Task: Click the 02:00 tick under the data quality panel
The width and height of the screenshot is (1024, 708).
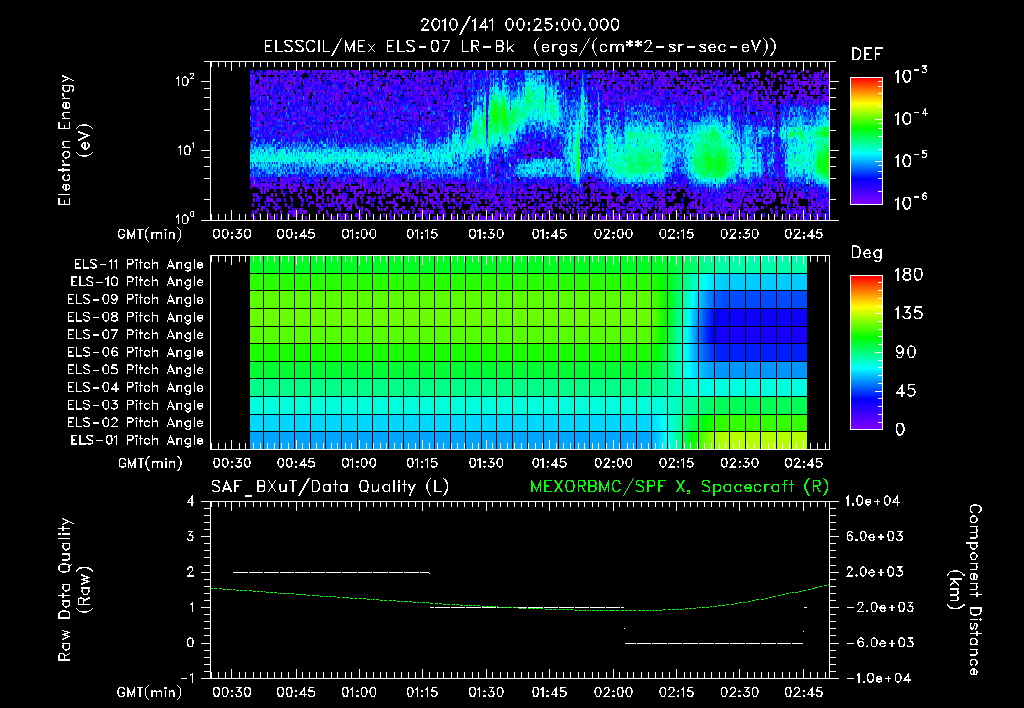Action: point(613,692)
